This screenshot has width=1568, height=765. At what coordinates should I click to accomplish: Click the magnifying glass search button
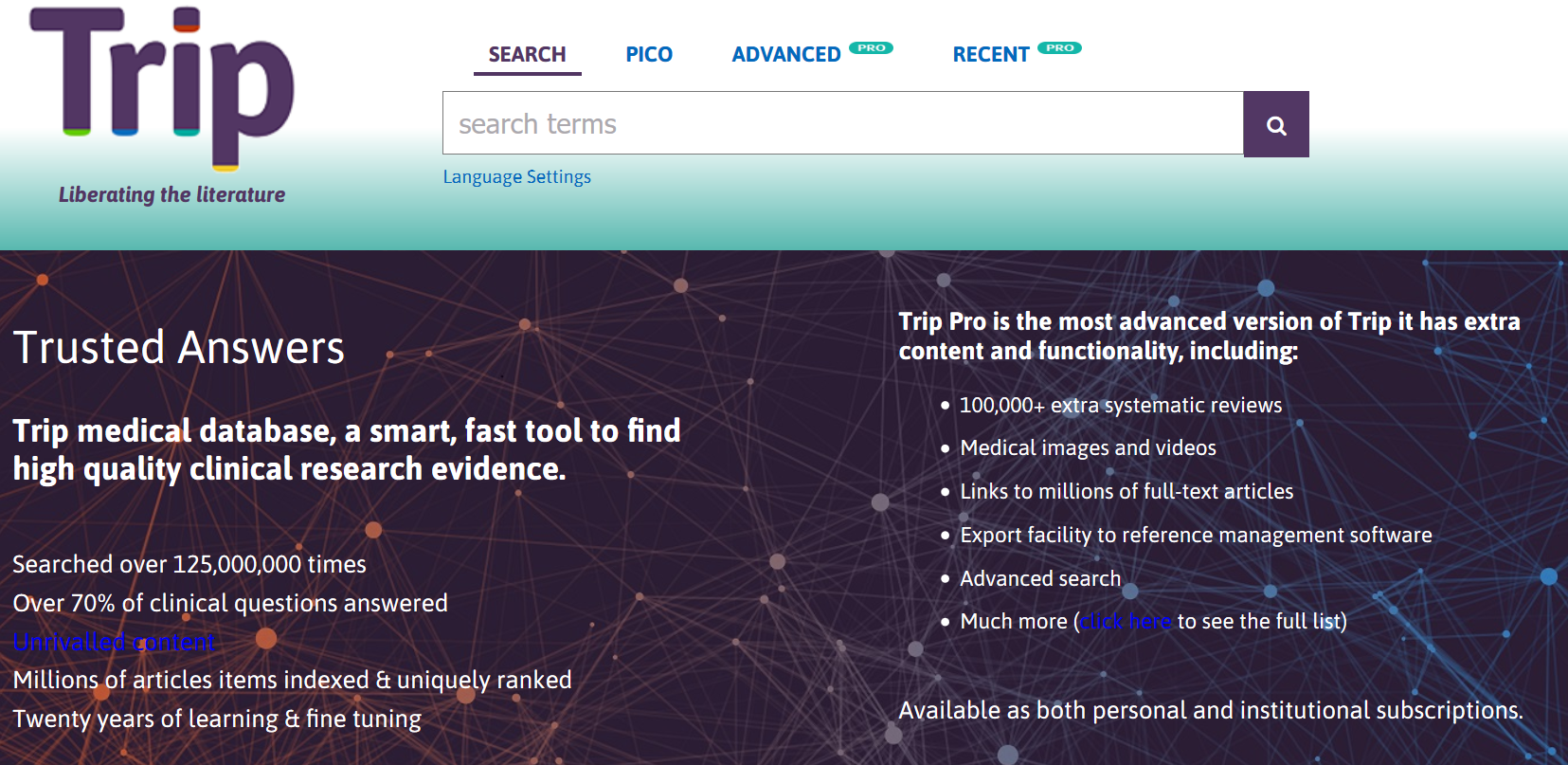pos(1276,124)
